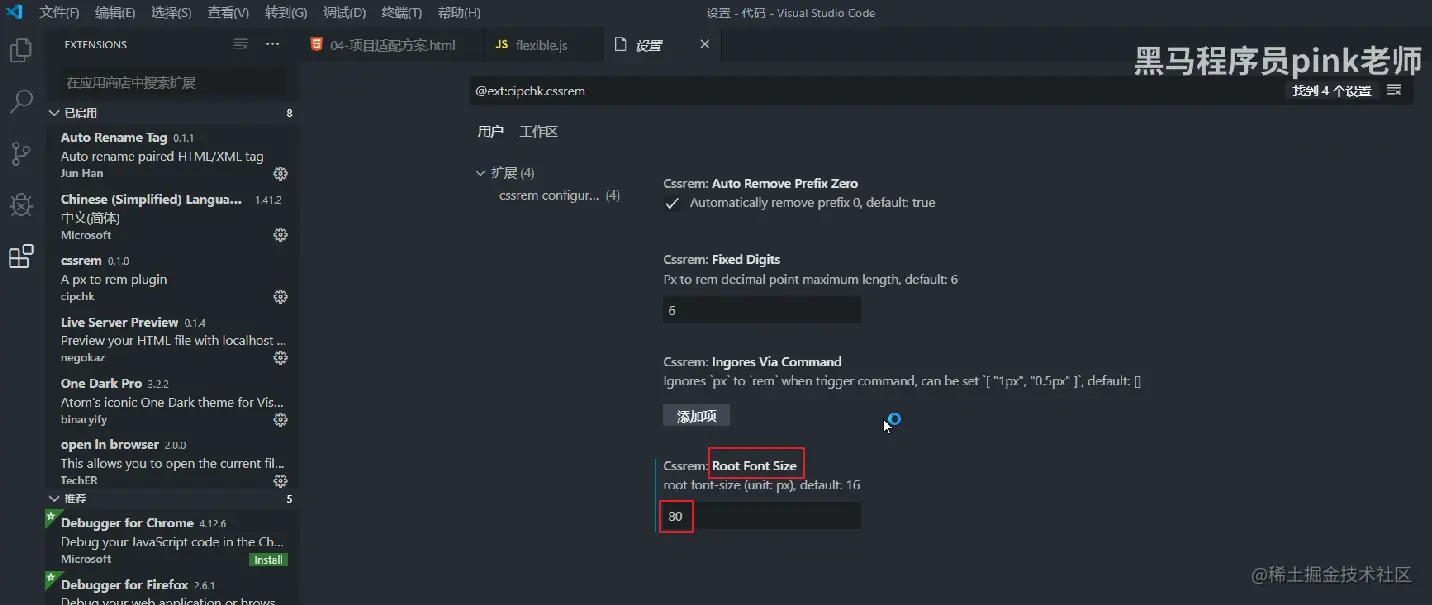
Task: Select the cssrem extension entry
Action: (172, 279)
